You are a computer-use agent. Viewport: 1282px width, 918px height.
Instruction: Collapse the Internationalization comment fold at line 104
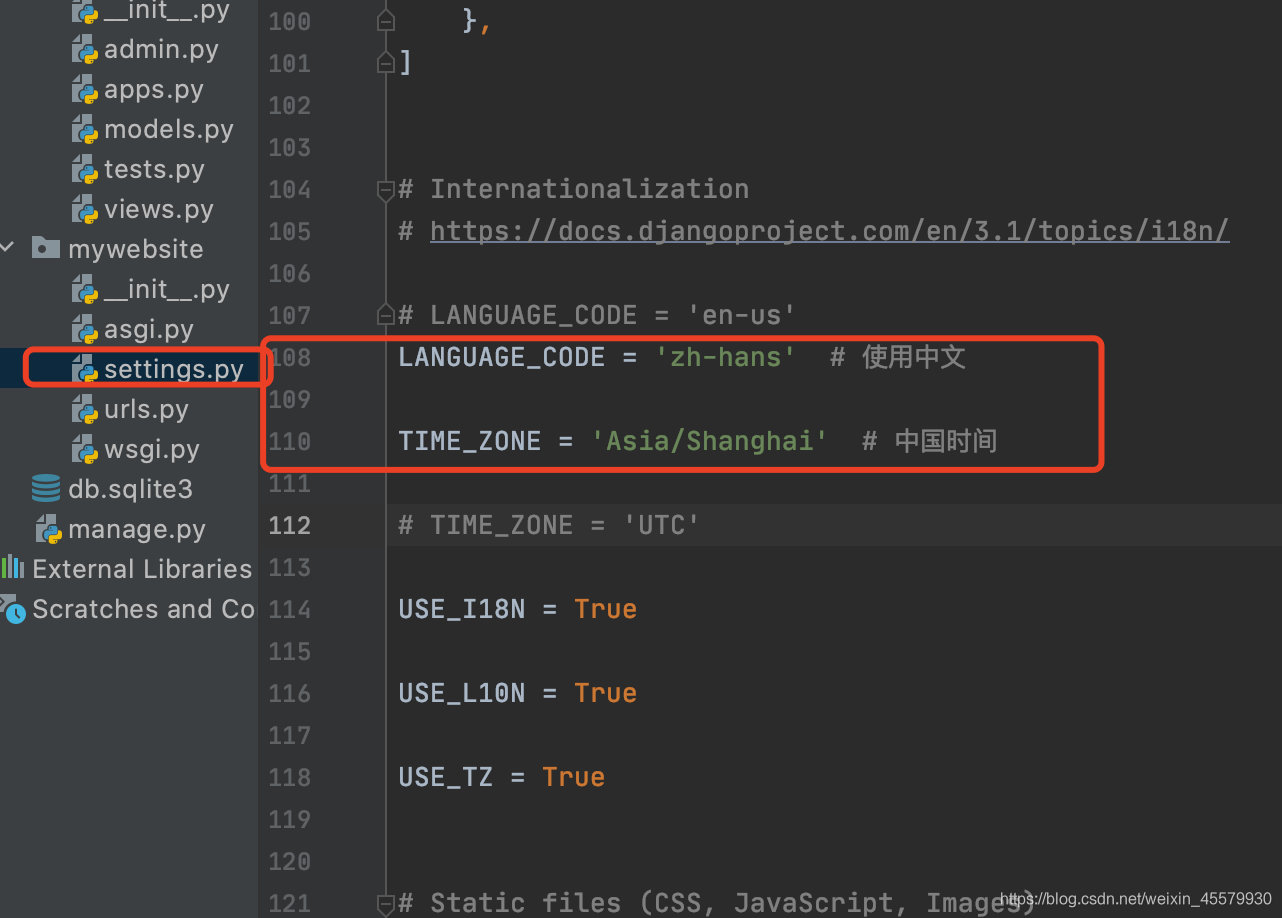pos(386,189)
